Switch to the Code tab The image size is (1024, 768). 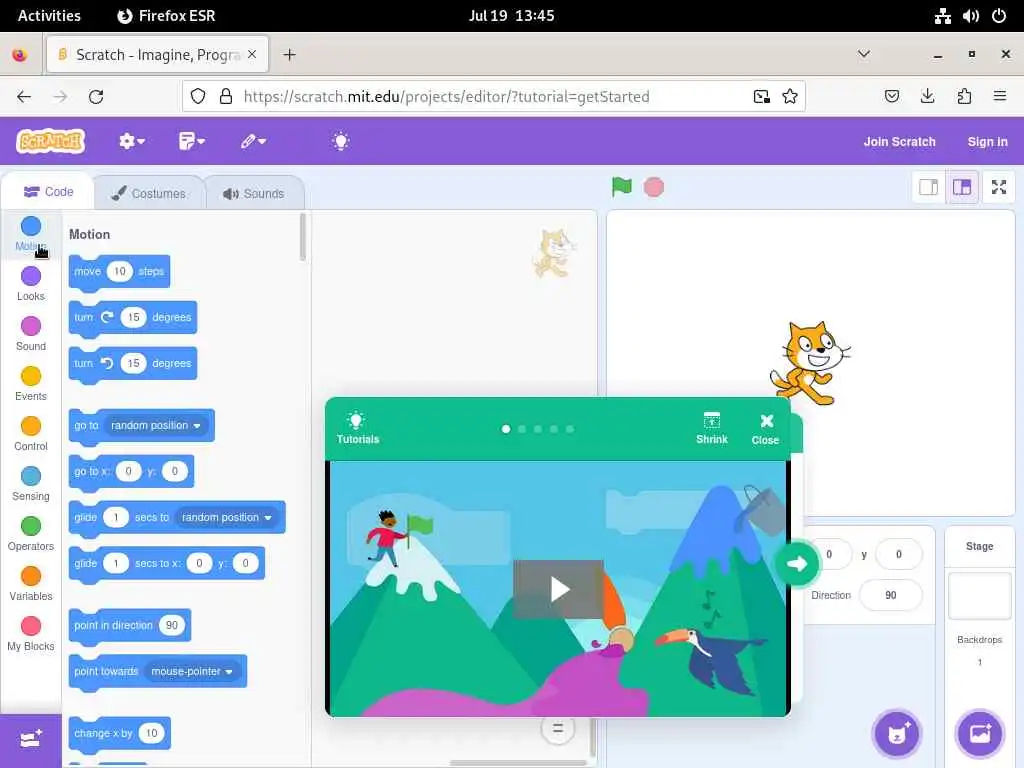[48, 191]
